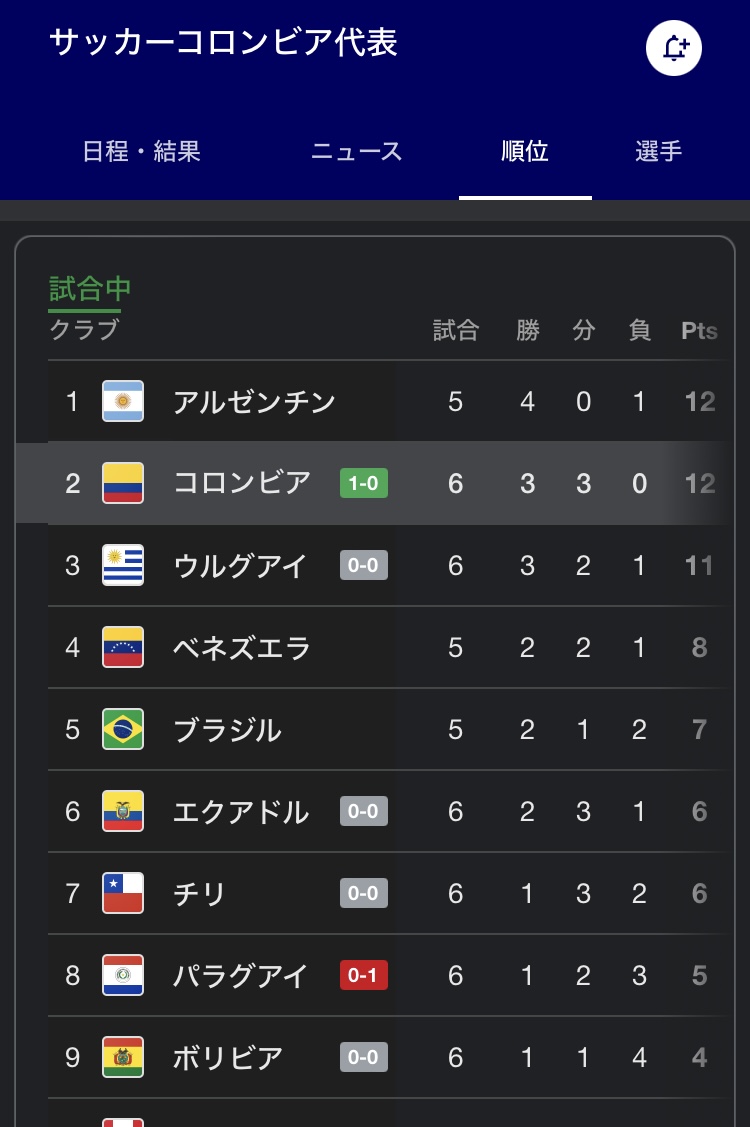Tap the notification bell icon
The image size is (750, 1127).
pos(674,48)
